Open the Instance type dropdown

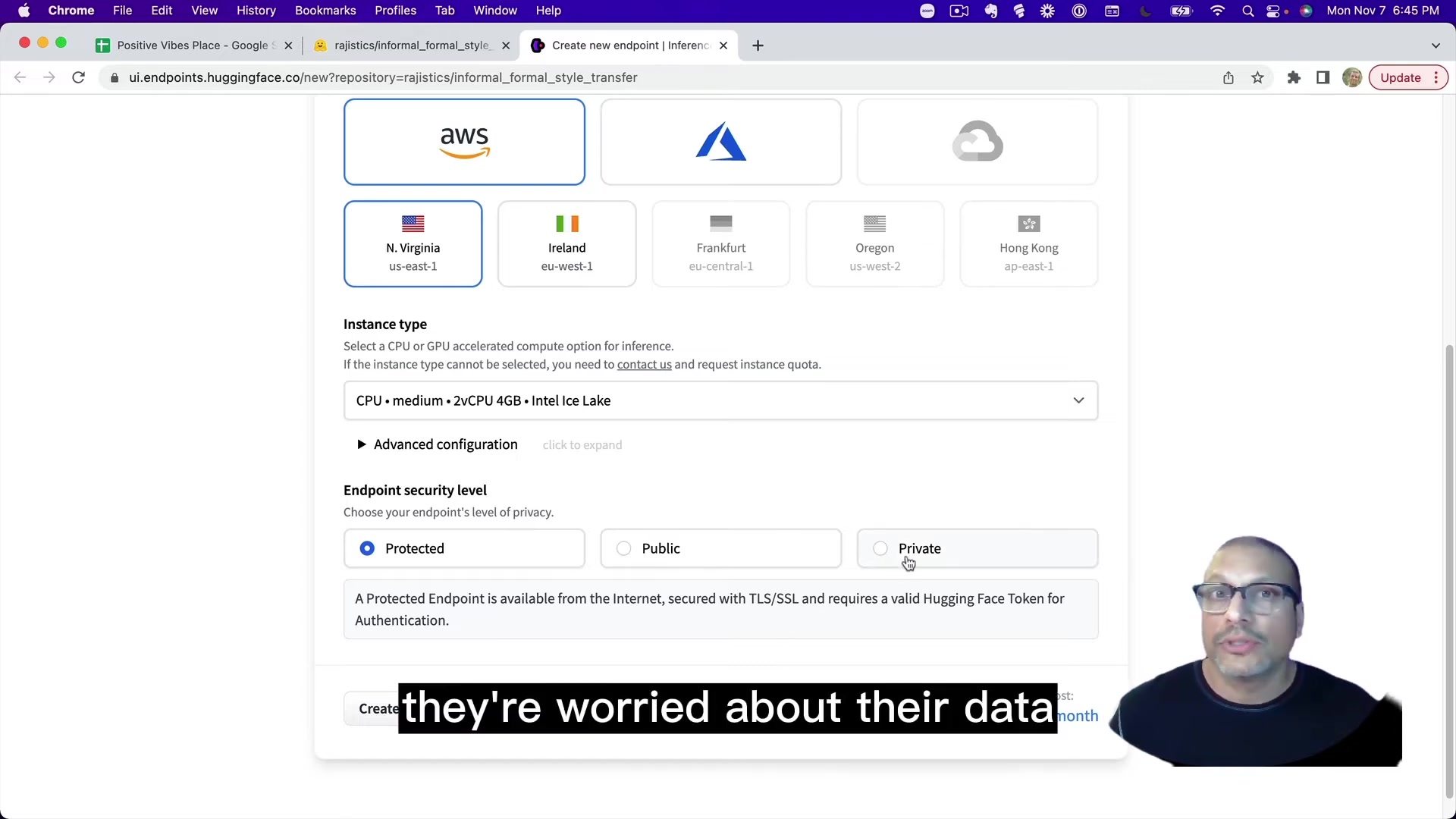coord(720,400)
